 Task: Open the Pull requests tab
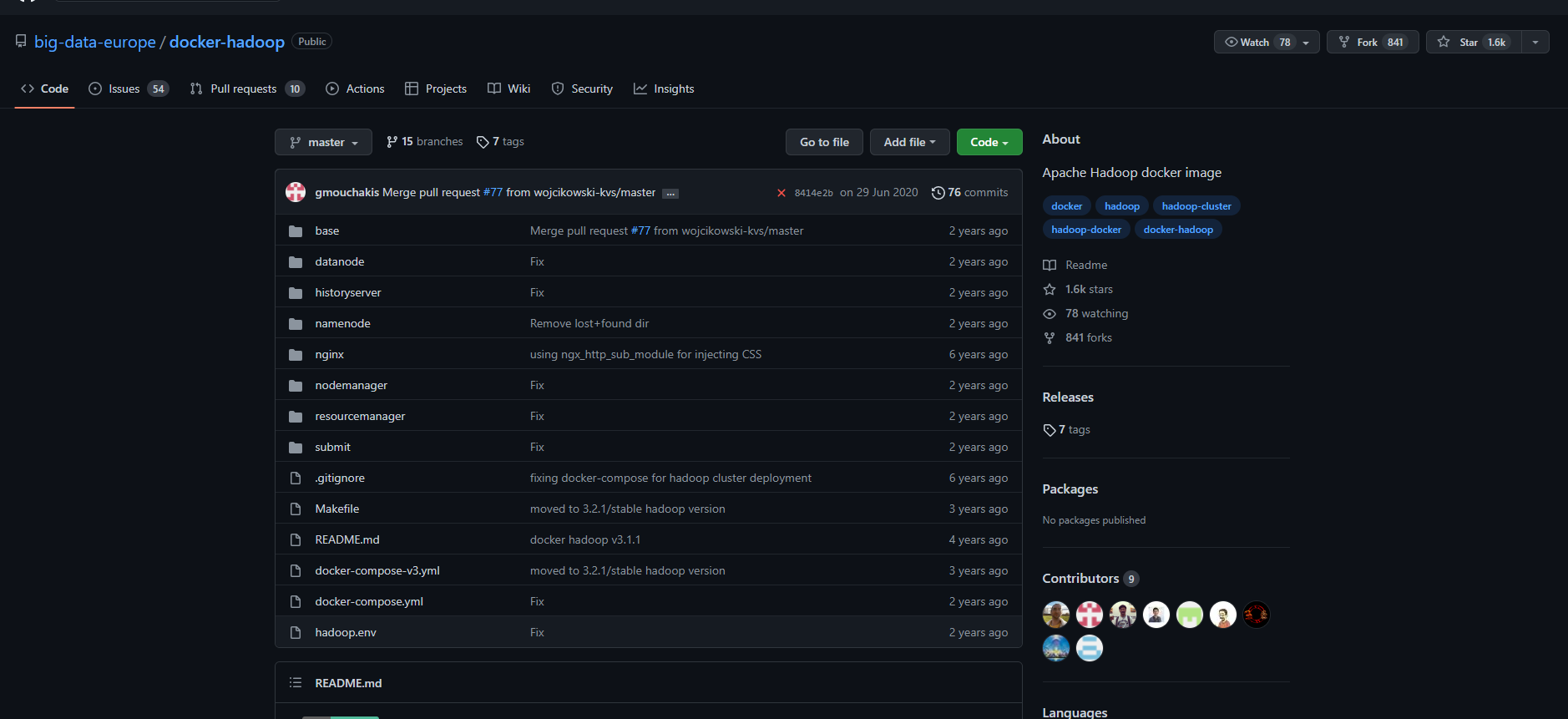pyautogui.click(x=247, y=89)
